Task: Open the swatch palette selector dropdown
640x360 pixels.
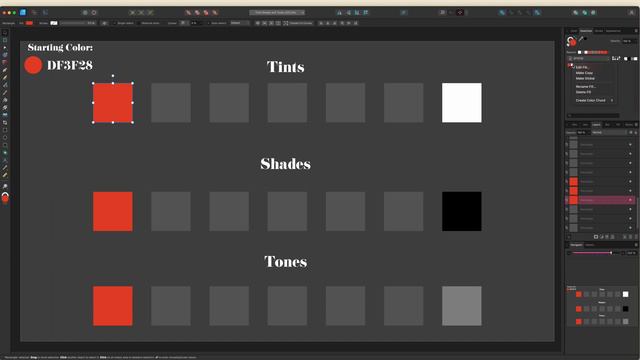Action: tap(588, 59)
